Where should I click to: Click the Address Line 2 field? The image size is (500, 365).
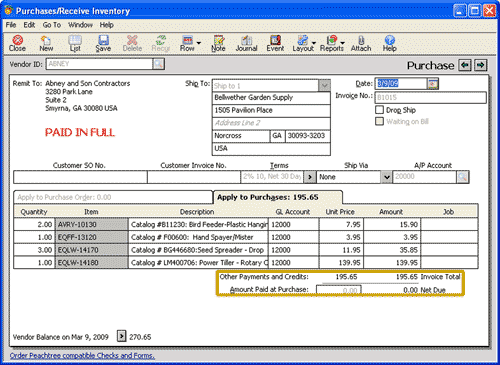pyautogui.click(x=271, y=123)
